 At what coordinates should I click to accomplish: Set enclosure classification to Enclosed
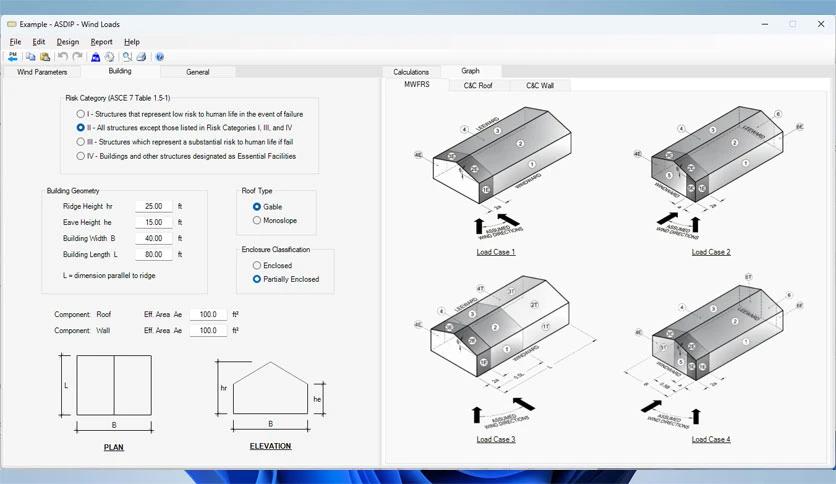tap(257, 265)
